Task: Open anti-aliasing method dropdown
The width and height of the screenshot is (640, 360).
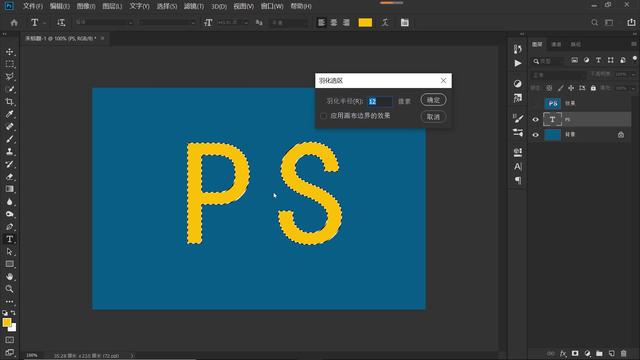Action: [x=289, y=23]
